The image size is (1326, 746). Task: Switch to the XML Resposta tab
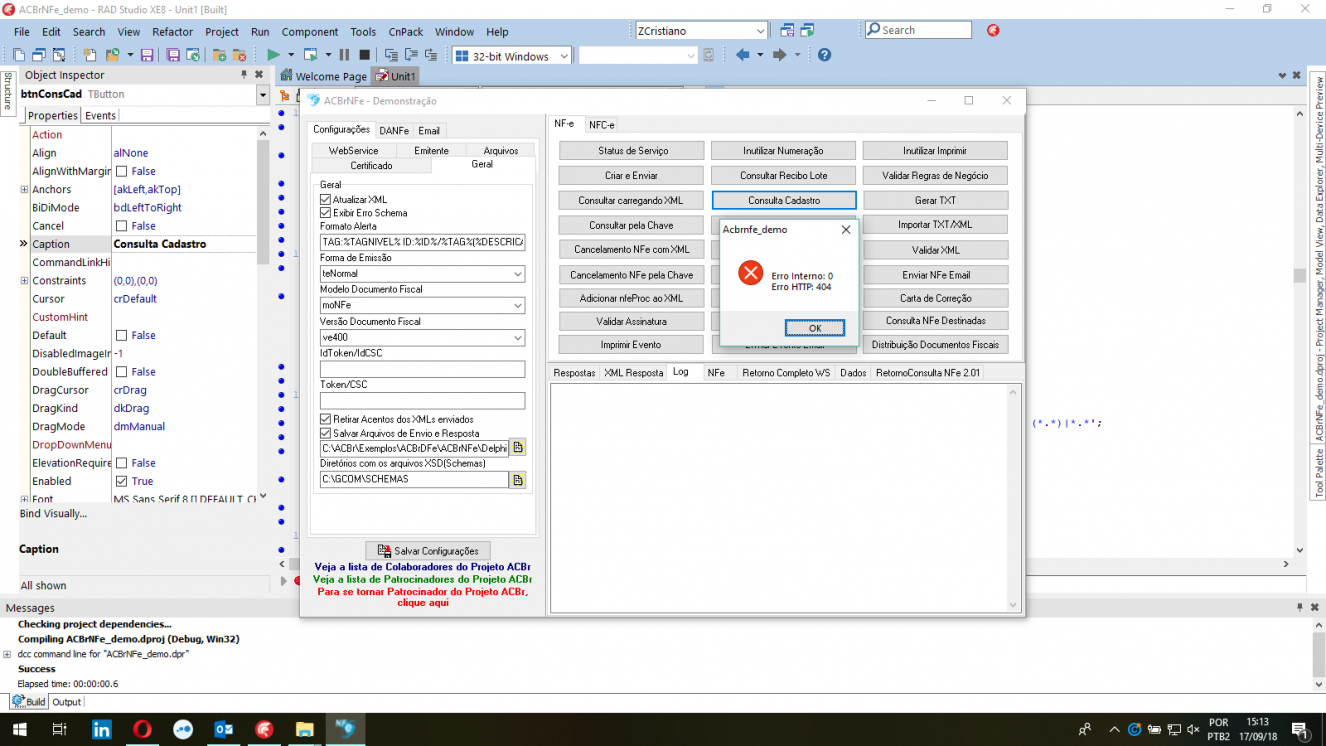(633, 373)
